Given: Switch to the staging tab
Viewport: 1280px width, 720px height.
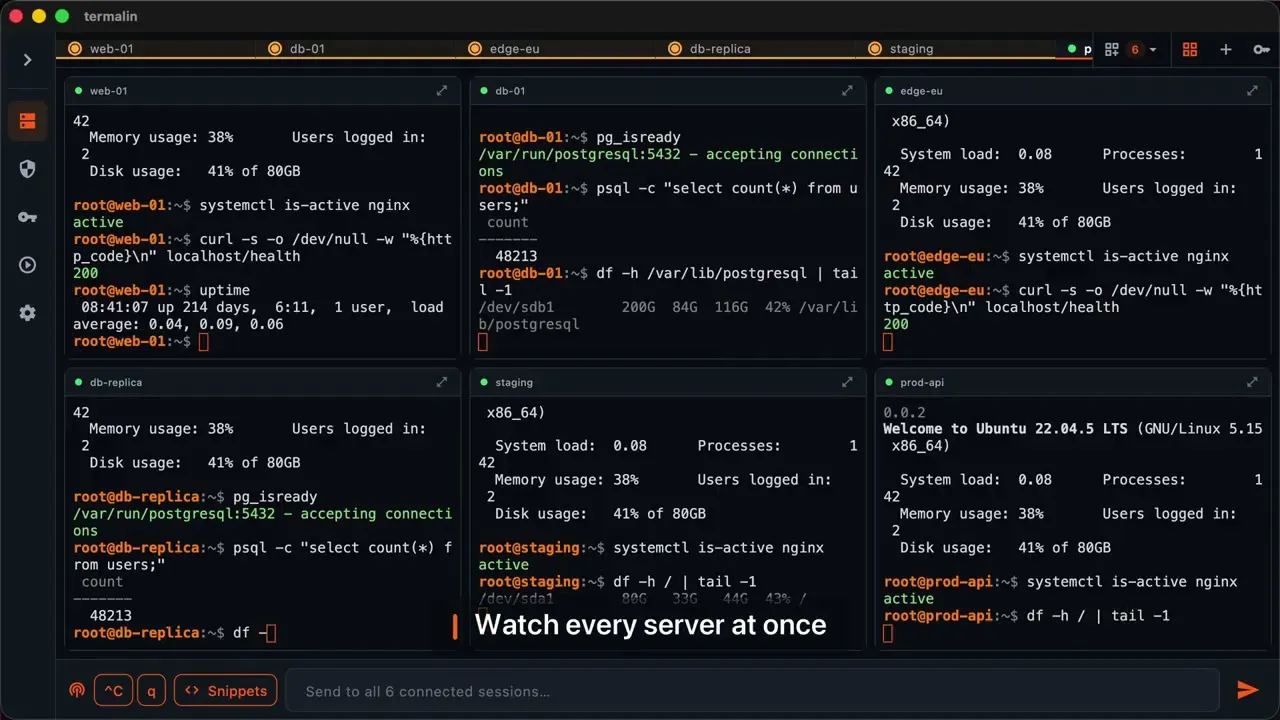Looking at the screenshot, I should click(955, 48).
